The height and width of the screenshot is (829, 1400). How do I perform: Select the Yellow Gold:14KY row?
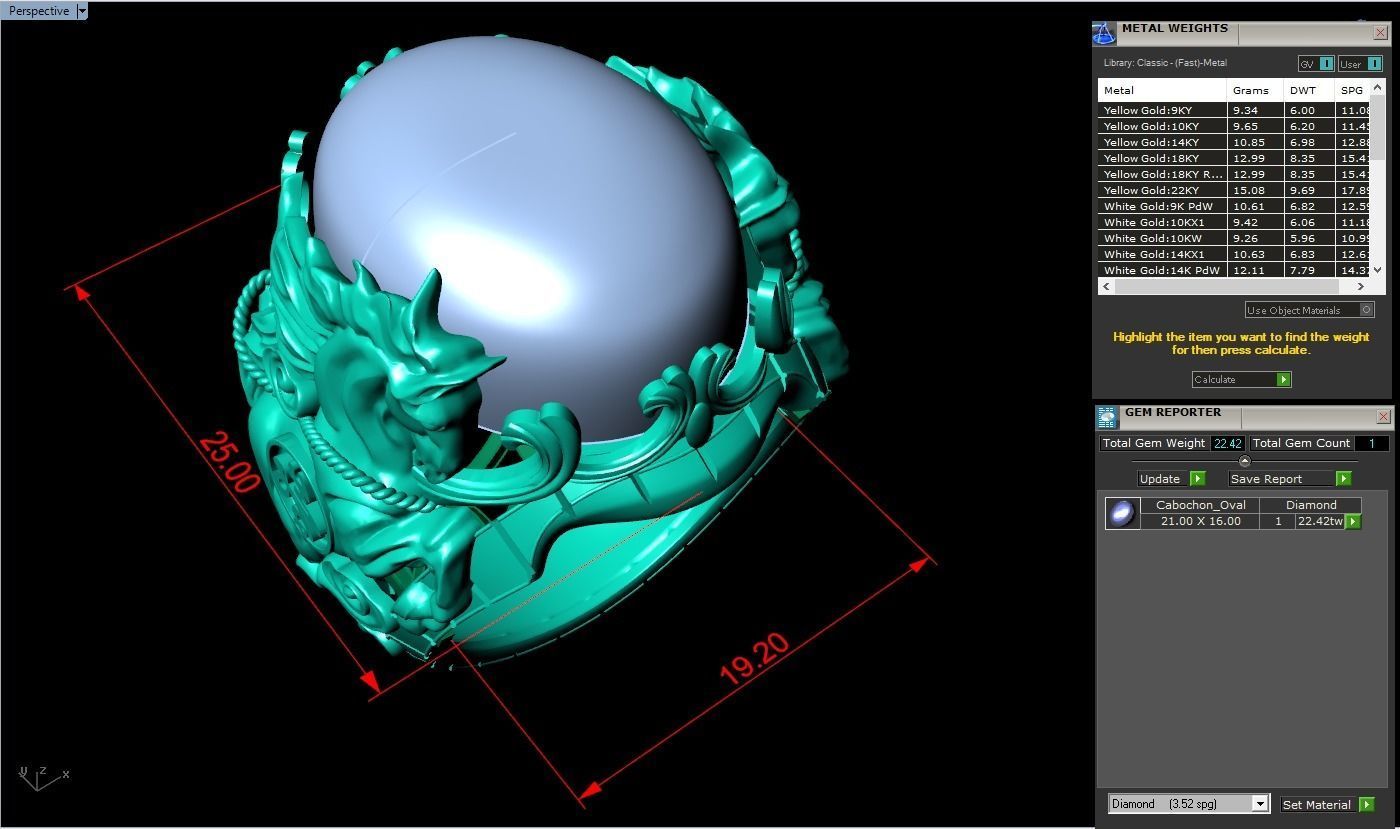click(1233, 142)
